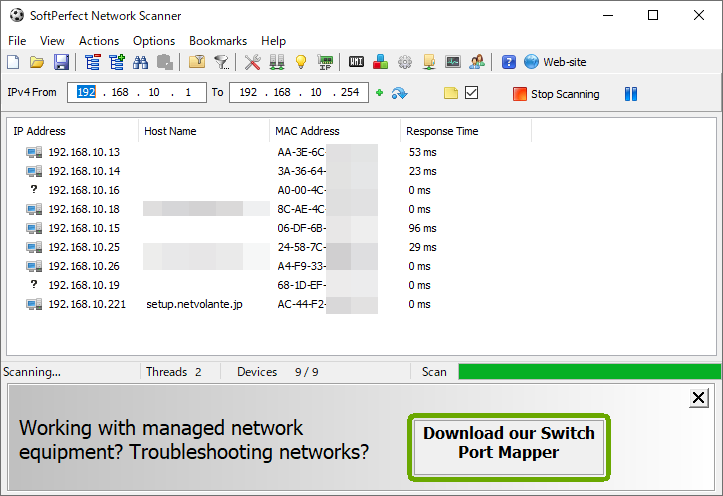Viewport: 723px width, 496px height.
Task: Click Download our Switch Port Mapper button
Action: [509, 447]
